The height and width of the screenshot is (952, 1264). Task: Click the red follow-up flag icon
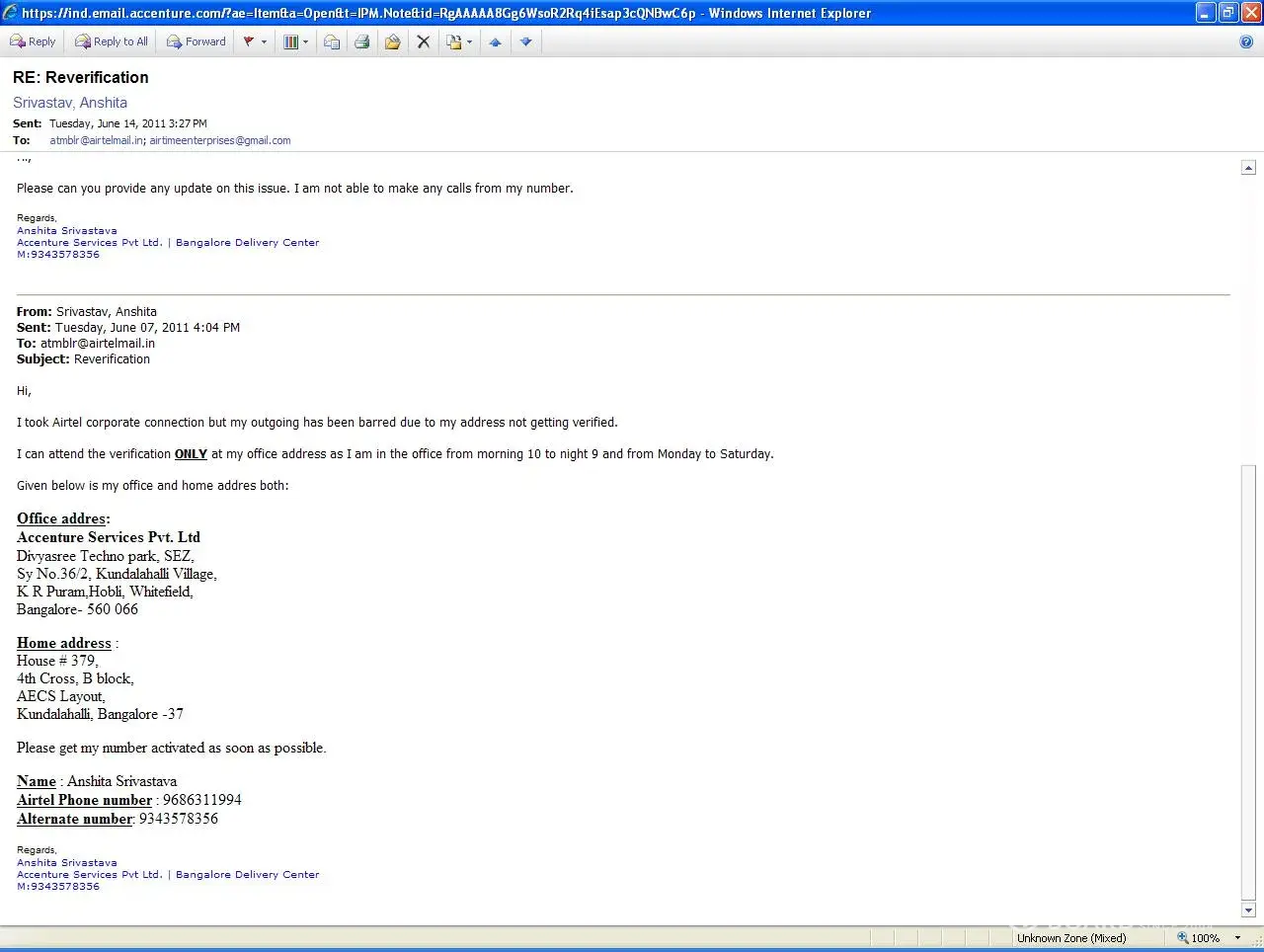click(249, 41)
